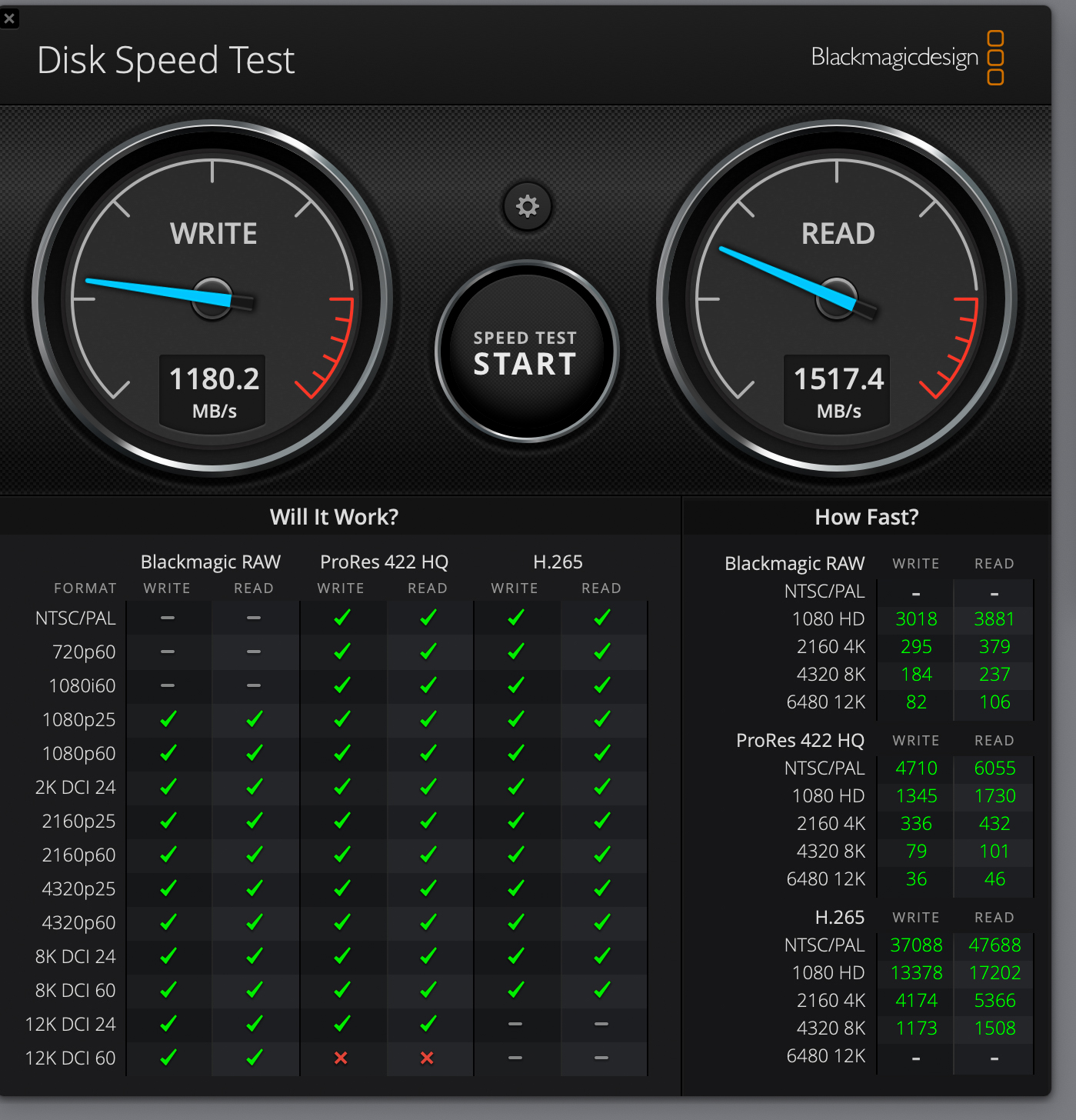
Task: Open settings with the gear icon
Action: [x=527, y=206]
